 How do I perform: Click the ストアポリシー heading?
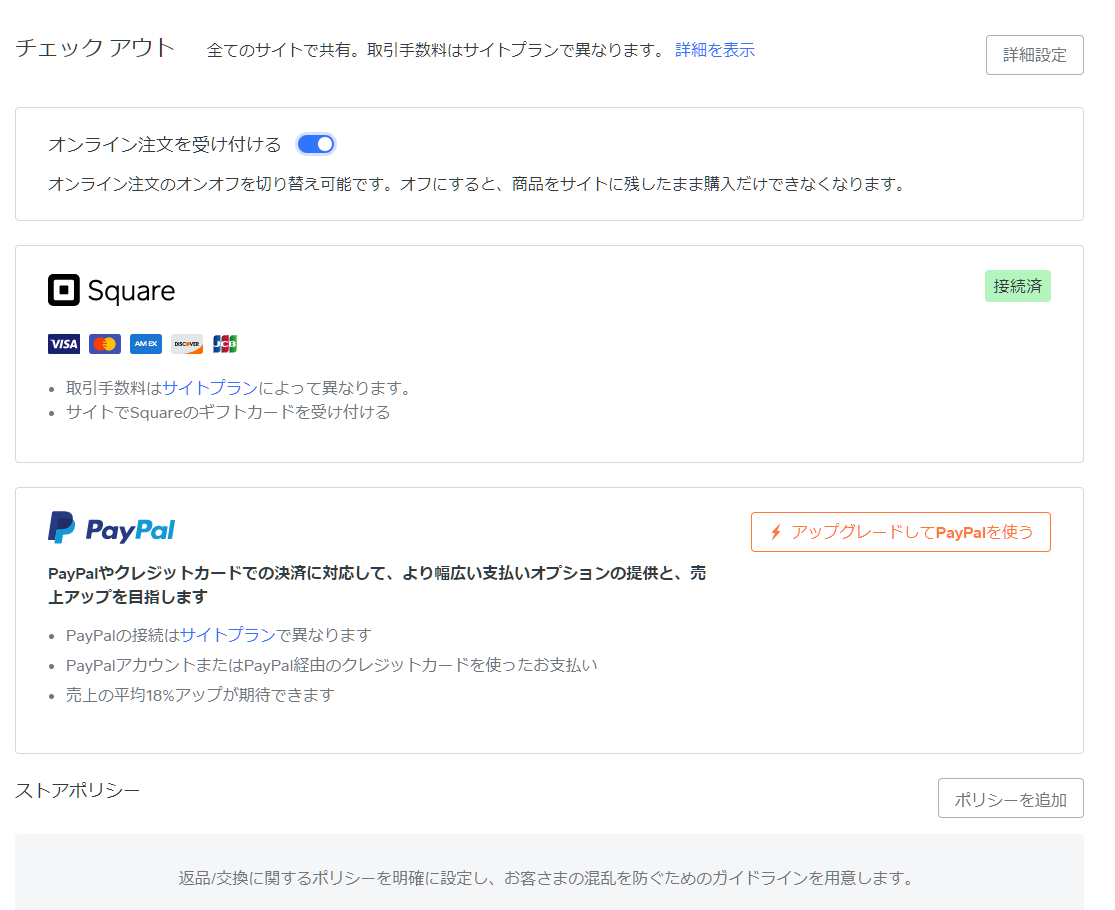[77, 790]
